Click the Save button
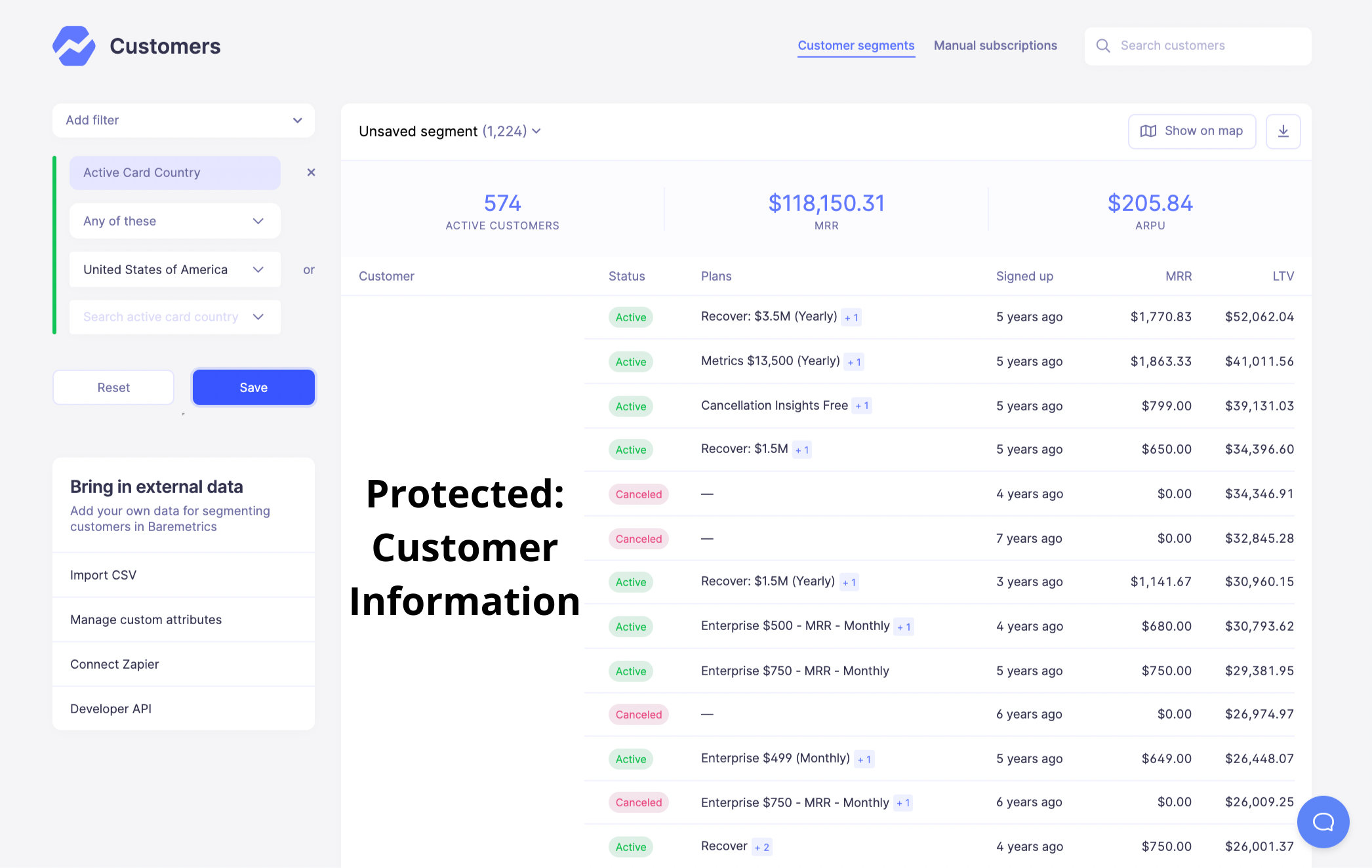Screen dimensions: 1372x868 coord(253,387)
